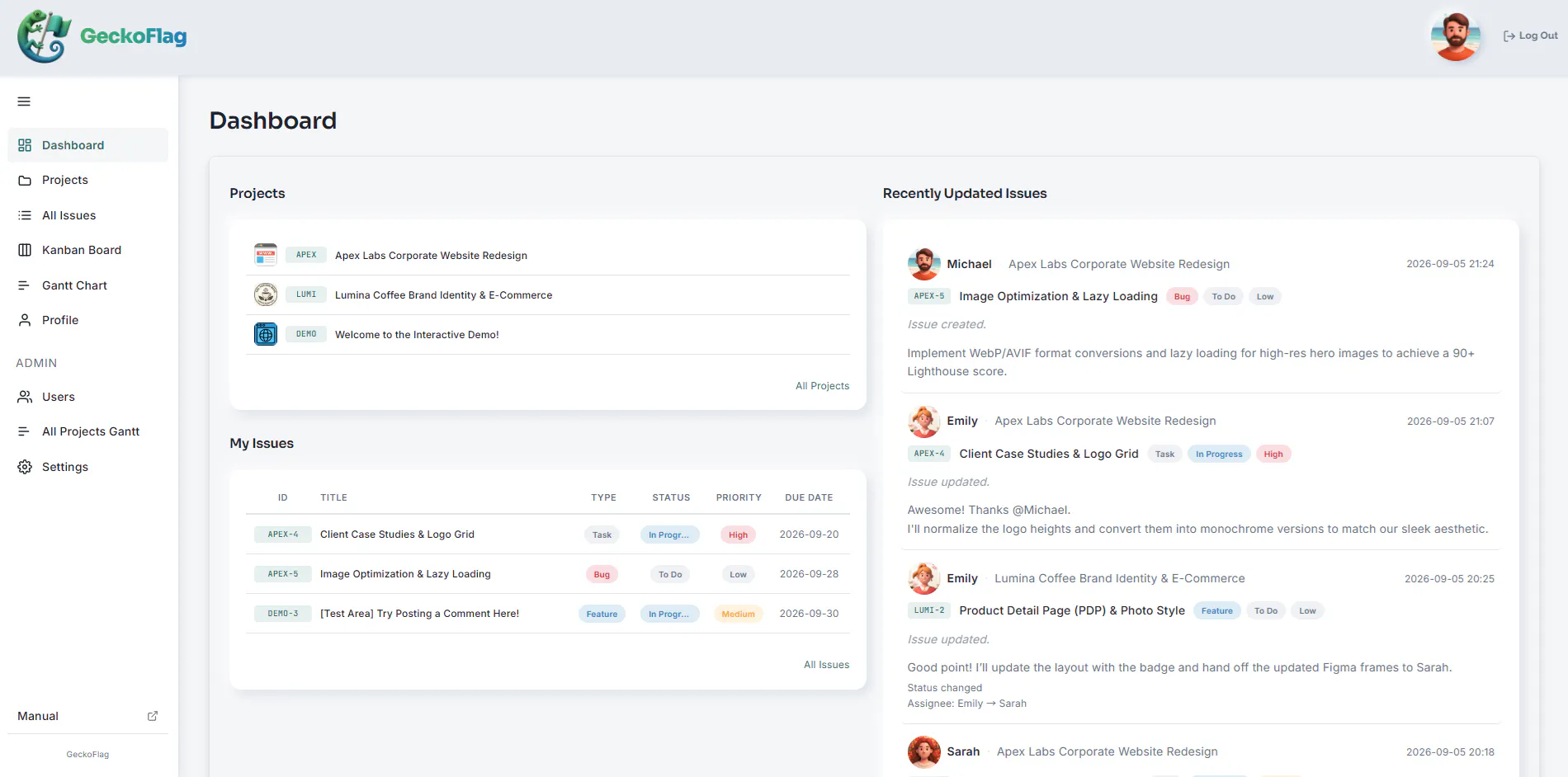The height and width of the screenshot is (777, 1568).
Task: Click the Medium priority badge for DEMO-3
Action: pos(738,614)
